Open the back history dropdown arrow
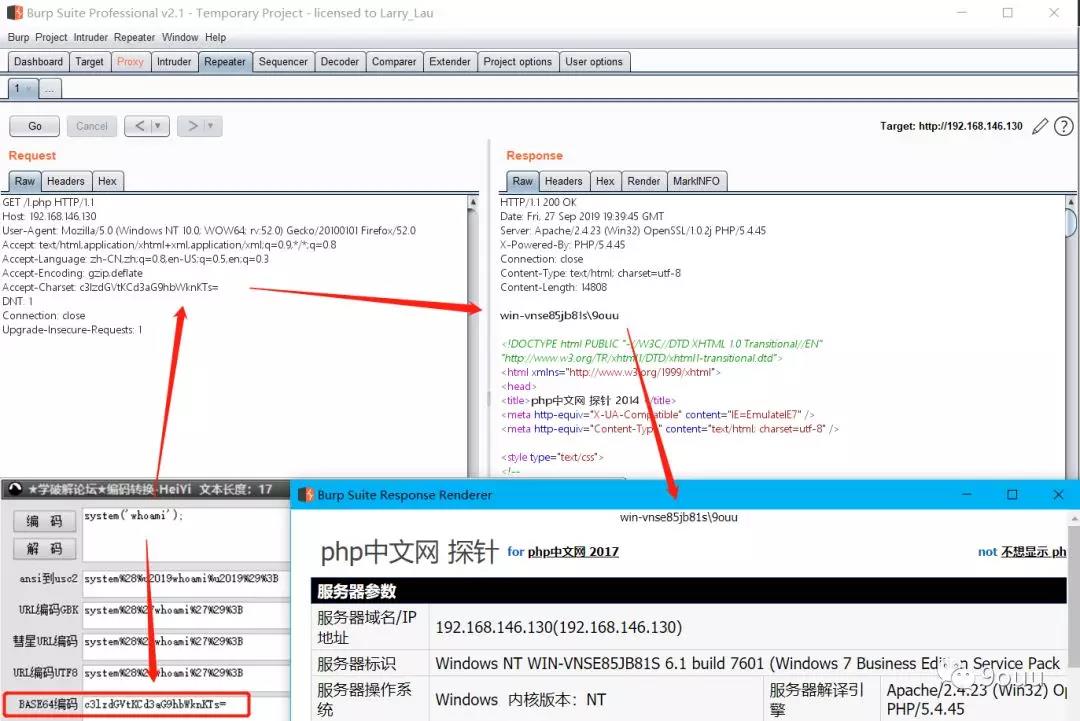 (x=158, y=126)
